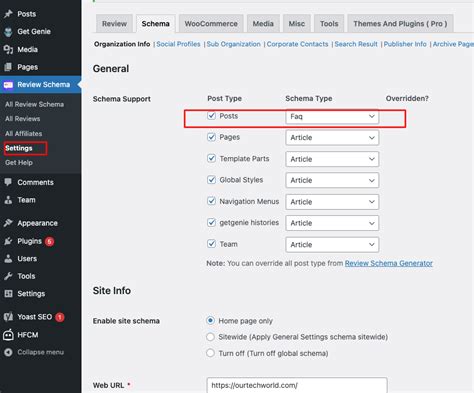
Task: Click the Posts pin icon in sidebar
Action: tap(8, 14)
